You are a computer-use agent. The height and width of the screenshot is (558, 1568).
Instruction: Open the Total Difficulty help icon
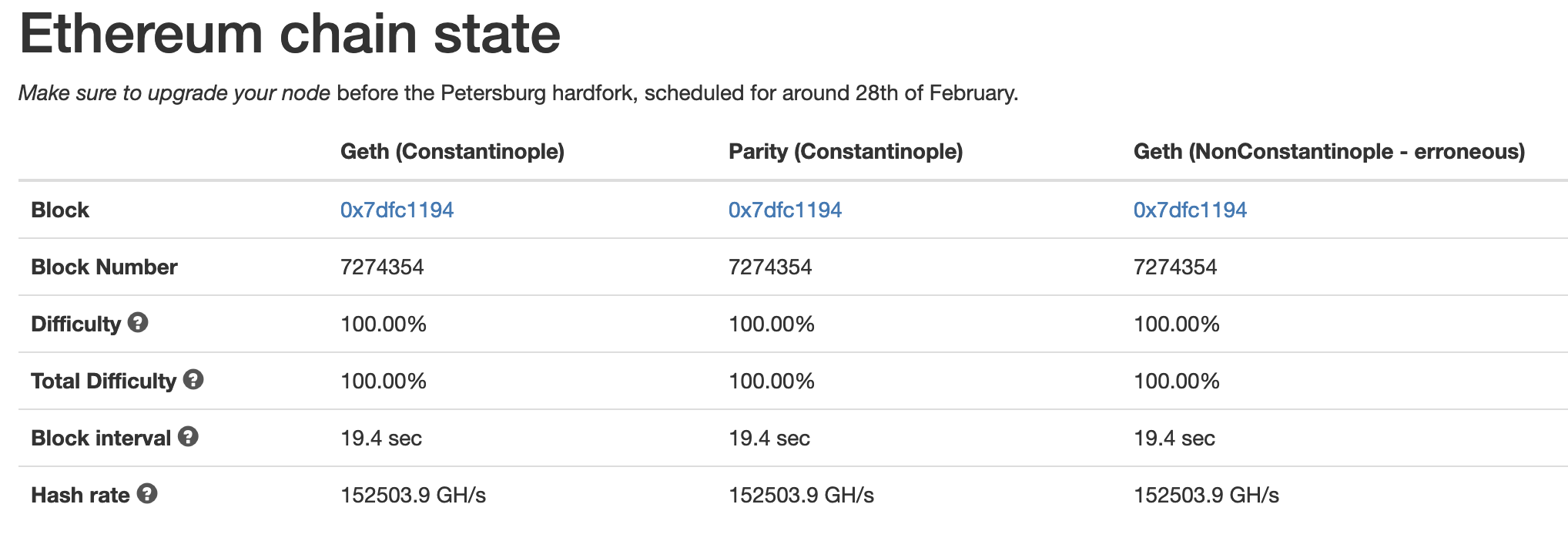(193, 380)
